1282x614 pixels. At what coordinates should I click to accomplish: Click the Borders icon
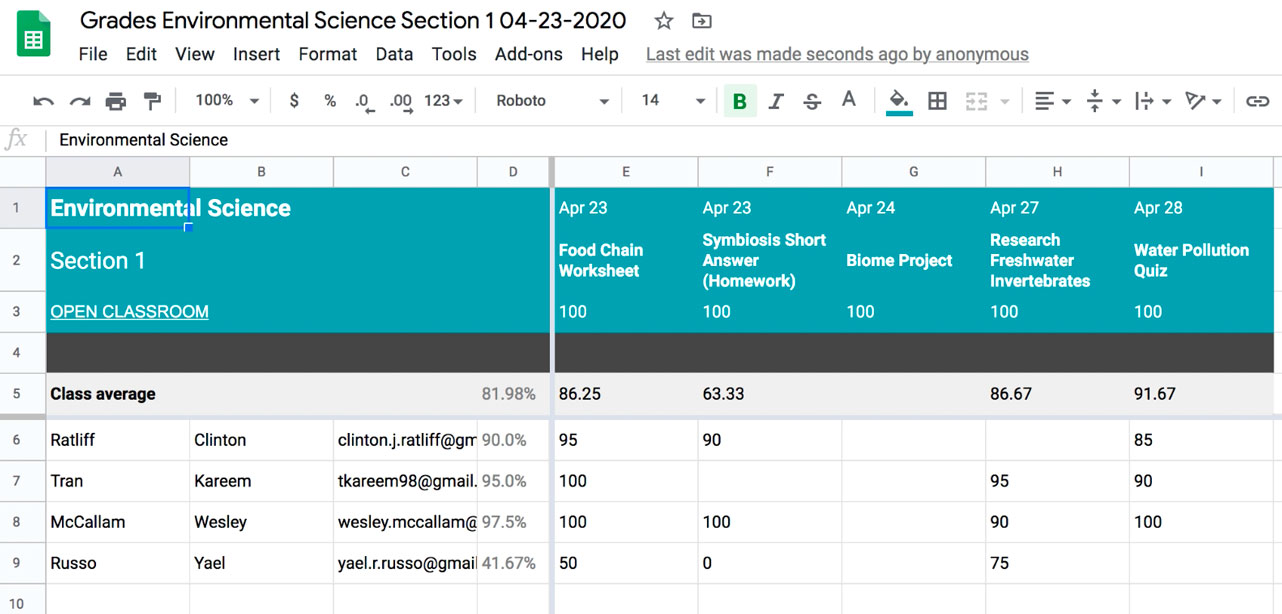937,100
